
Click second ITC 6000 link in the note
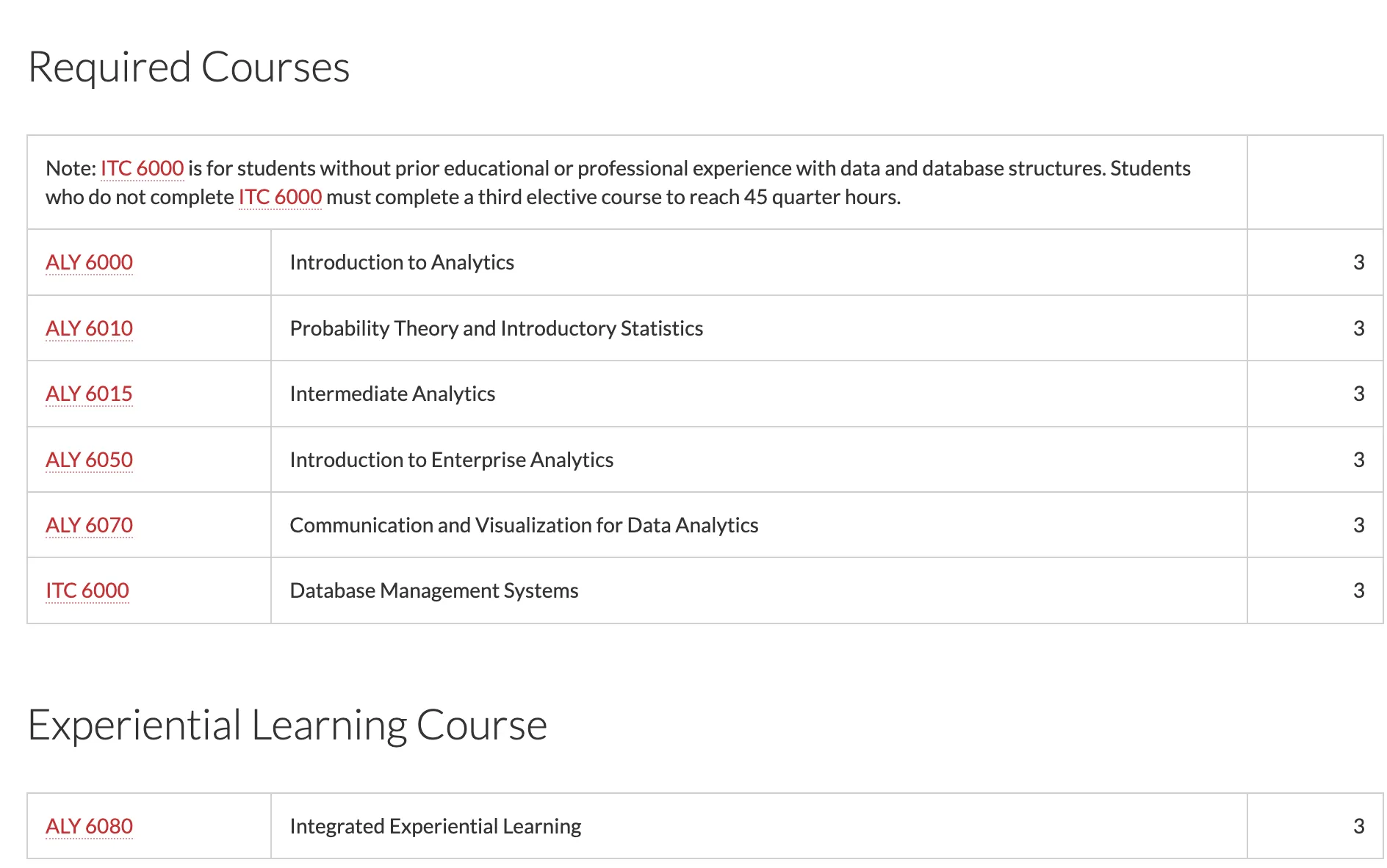[280, 197]
